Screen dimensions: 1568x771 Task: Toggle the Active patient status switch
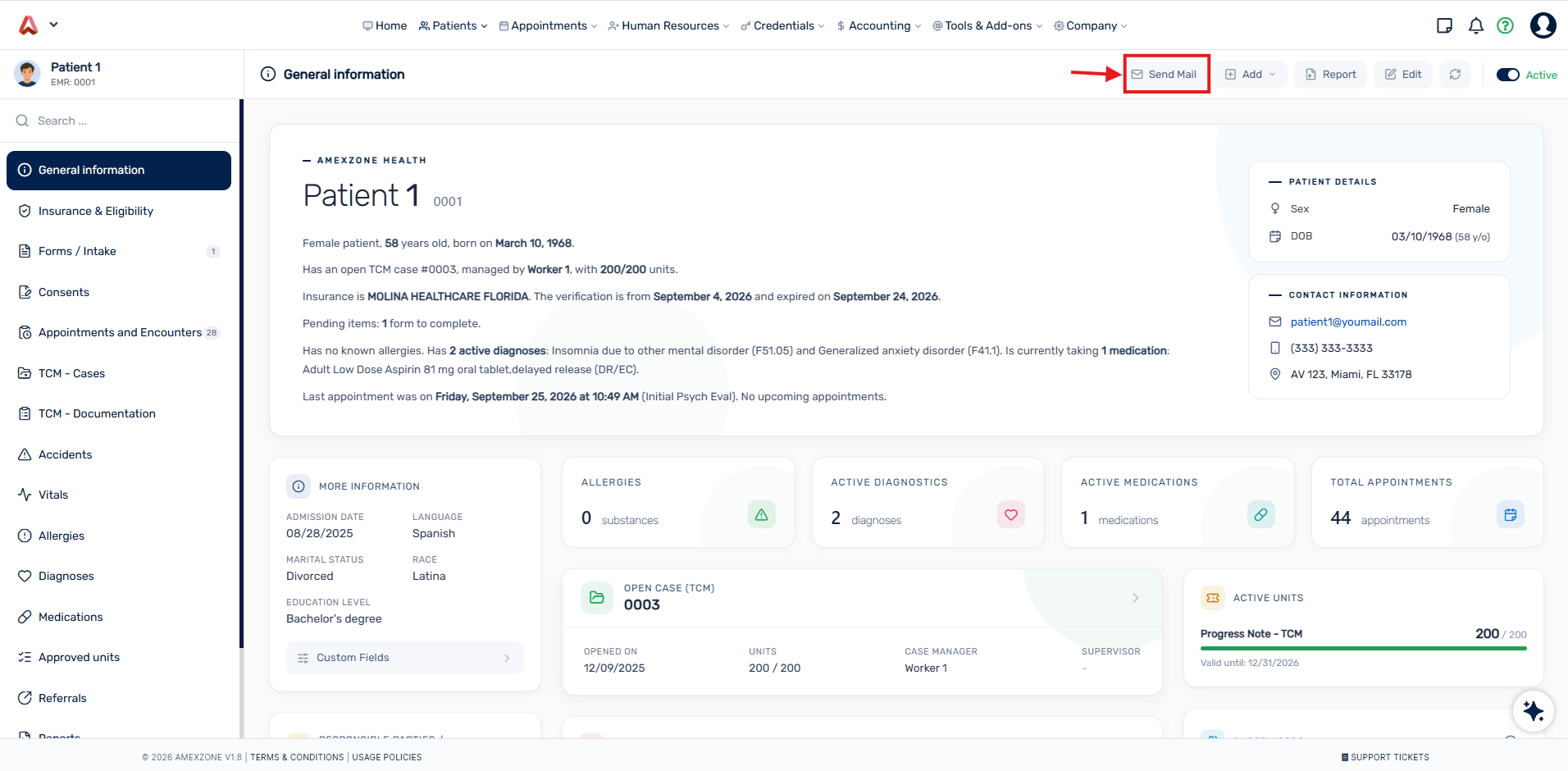click(1508, 75)
